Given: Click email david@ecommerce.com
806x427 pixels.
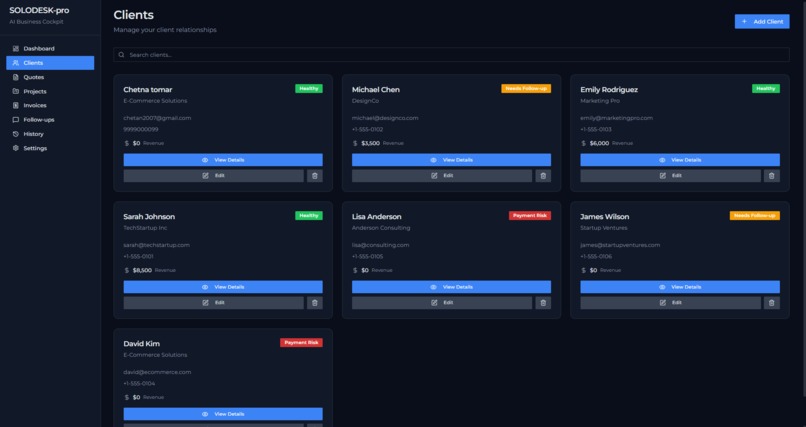Looking at the screenshot, I should coord(157,372).
